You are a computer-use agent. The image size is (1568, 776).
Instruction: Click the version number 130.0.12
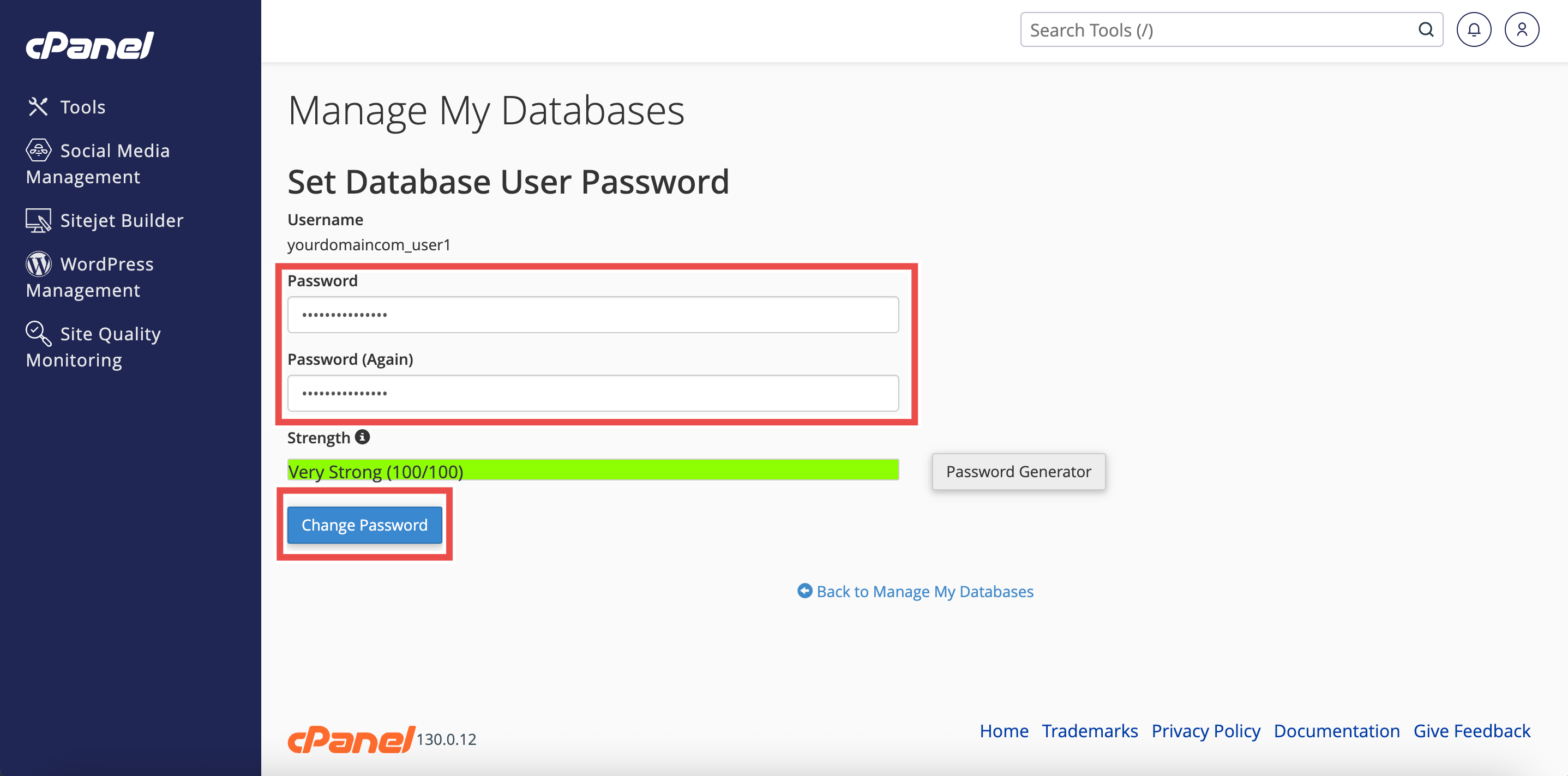pyautogui.click(x=446, y=739)
